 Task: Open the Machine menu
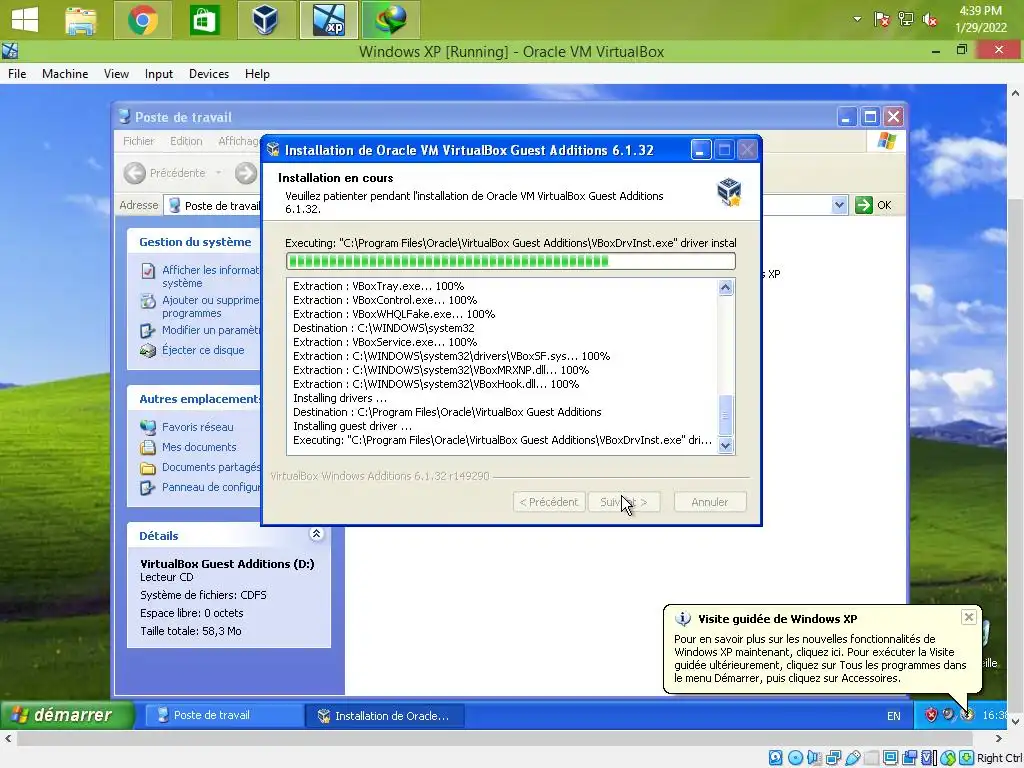(x=65, y=74)
